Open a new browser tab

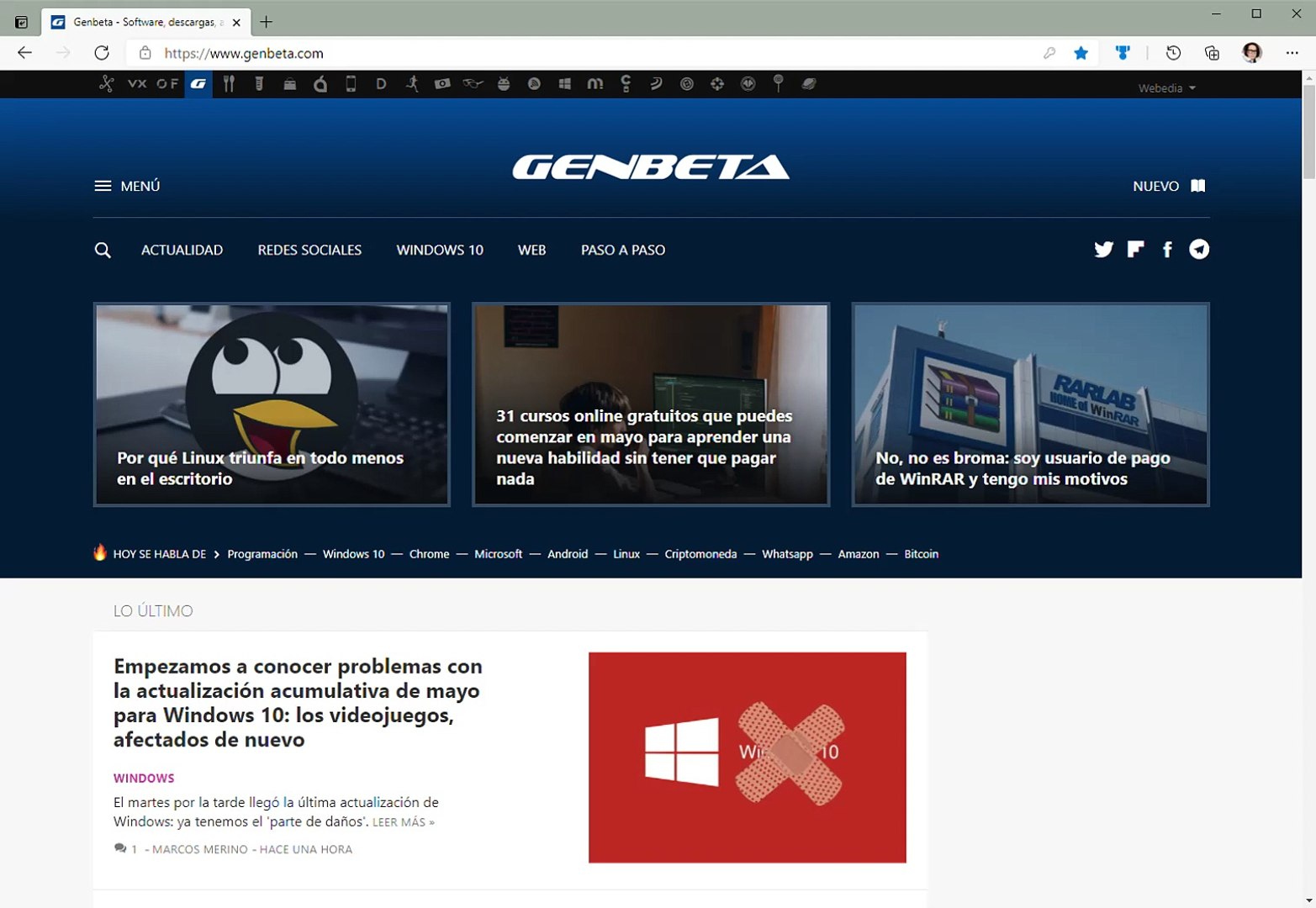(x=266, y=22)
